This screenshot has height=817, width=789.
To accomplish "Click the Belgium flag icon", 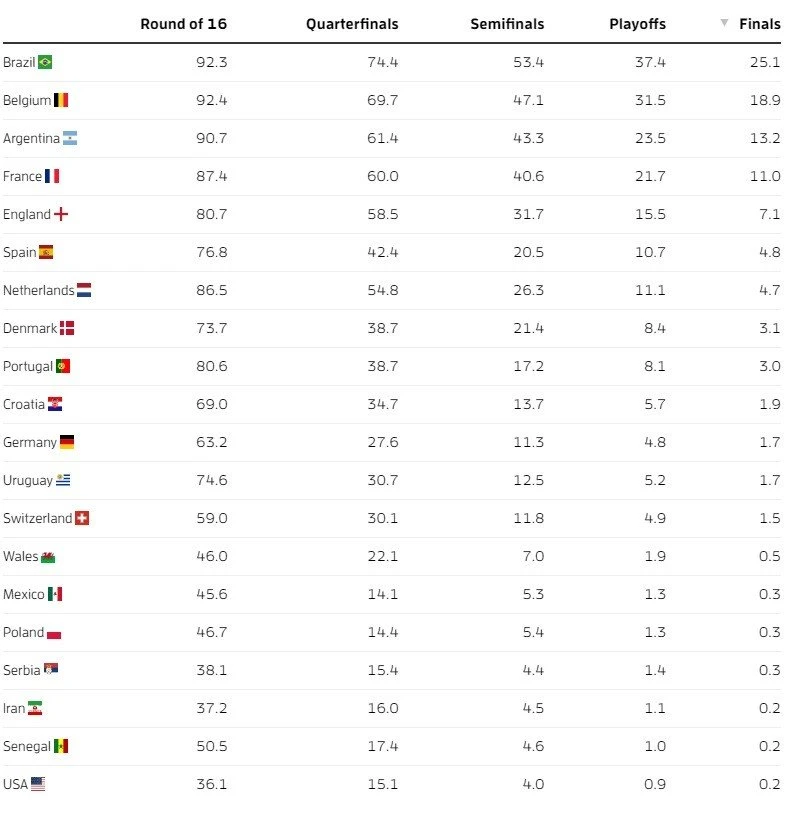I will pyautogui.click(x=61, y=100).
